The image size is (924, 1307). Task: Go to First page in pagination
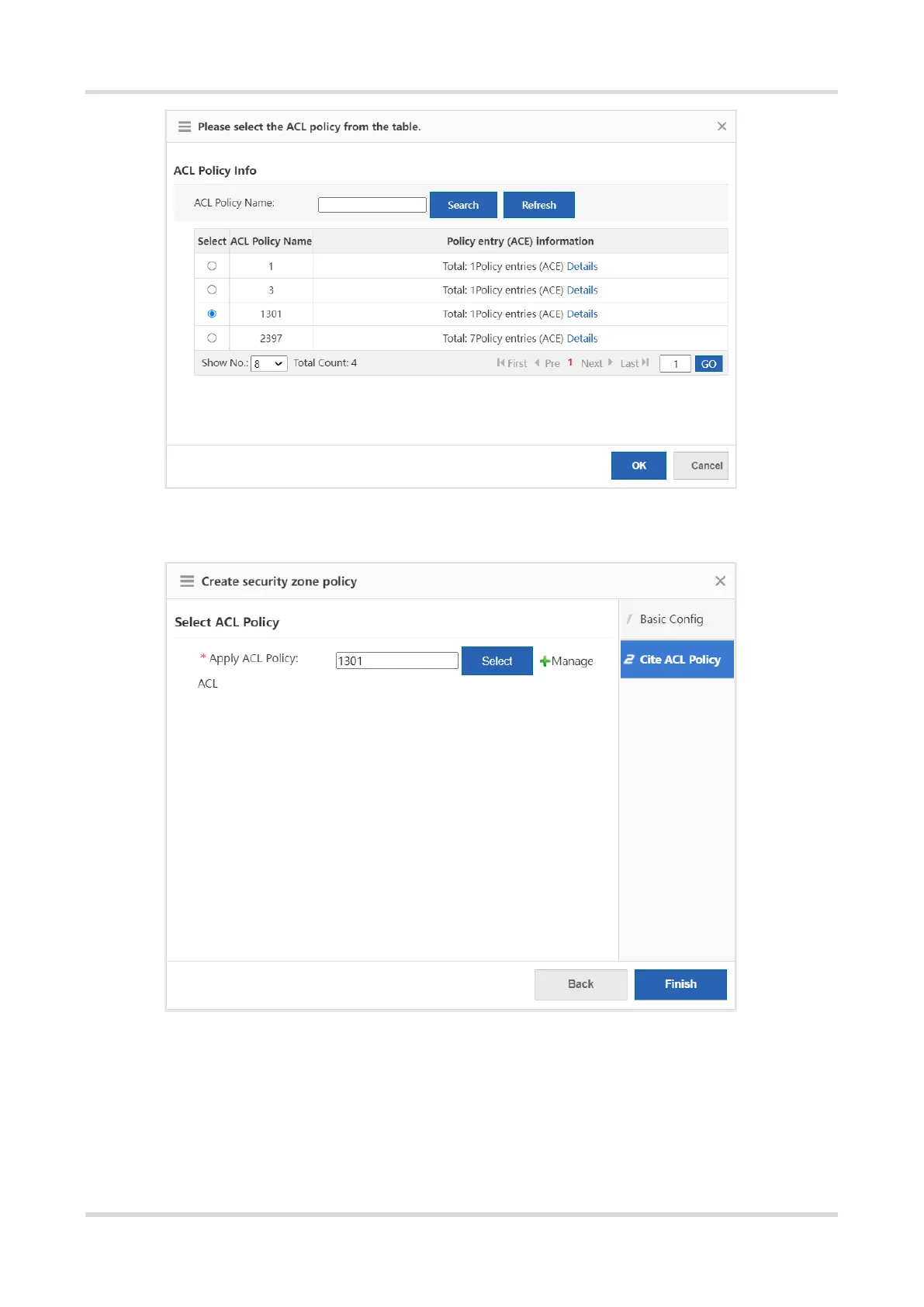pos(511,363)
